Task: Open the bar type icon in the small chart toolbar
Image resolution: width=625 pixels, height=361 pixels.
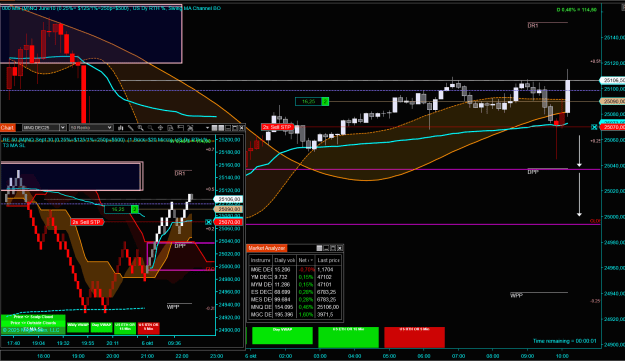Action: click(x=120, y=128)
